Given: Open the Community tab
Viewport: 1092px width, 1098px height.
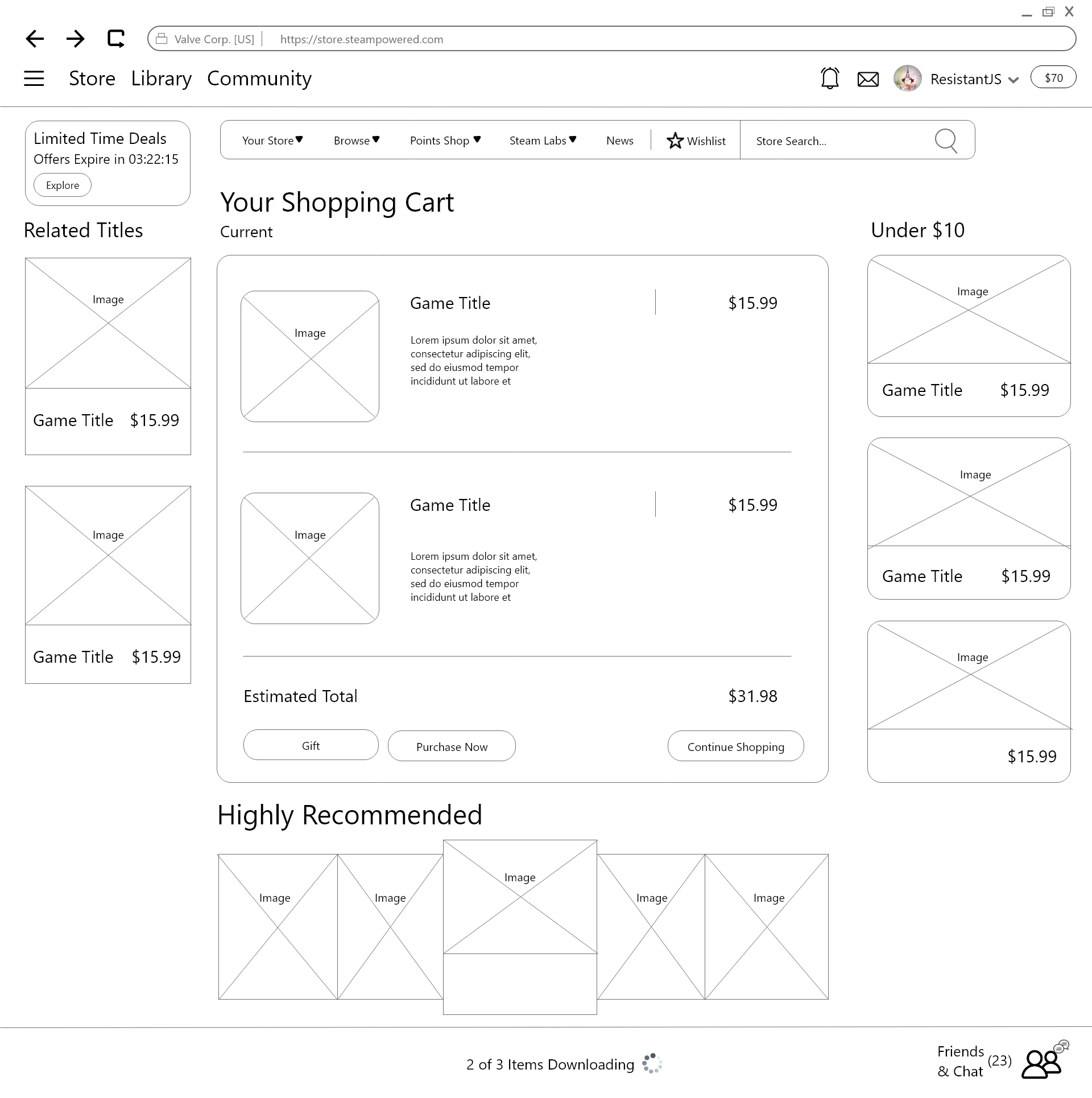Looking at the screenshot, I should 259,79.
